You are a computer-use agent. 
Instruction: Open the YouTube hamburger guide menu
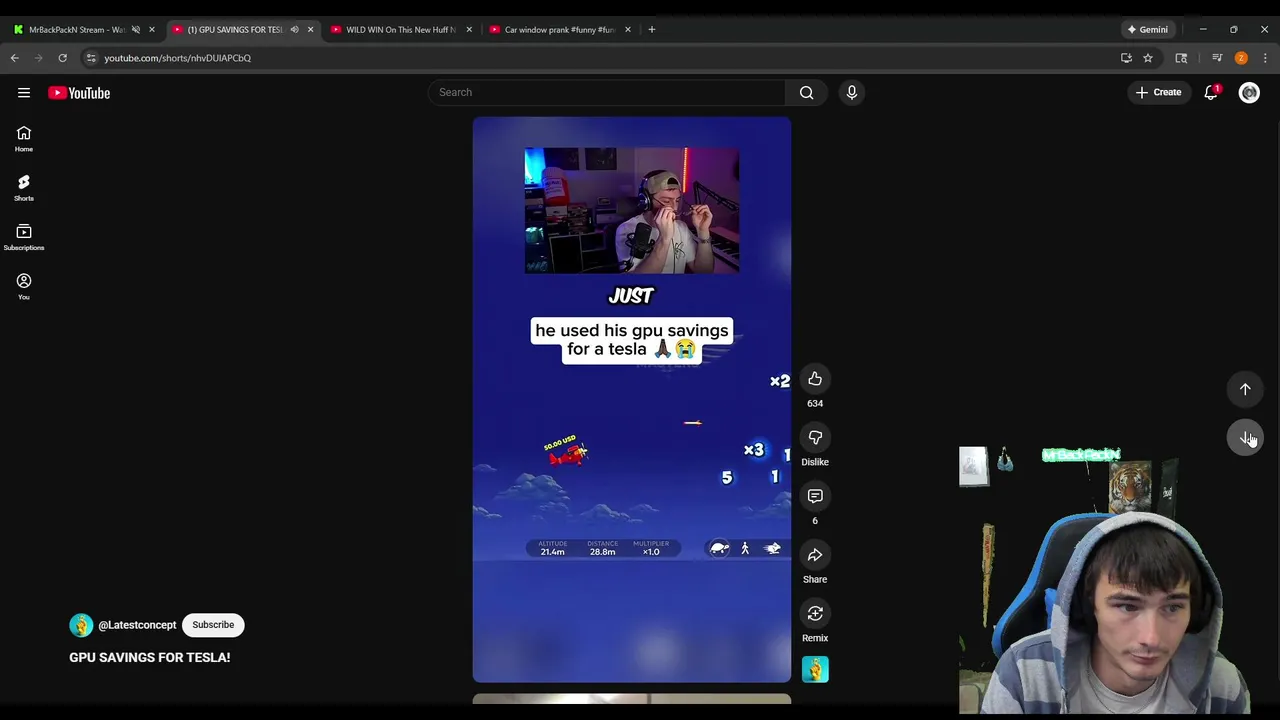24,93
